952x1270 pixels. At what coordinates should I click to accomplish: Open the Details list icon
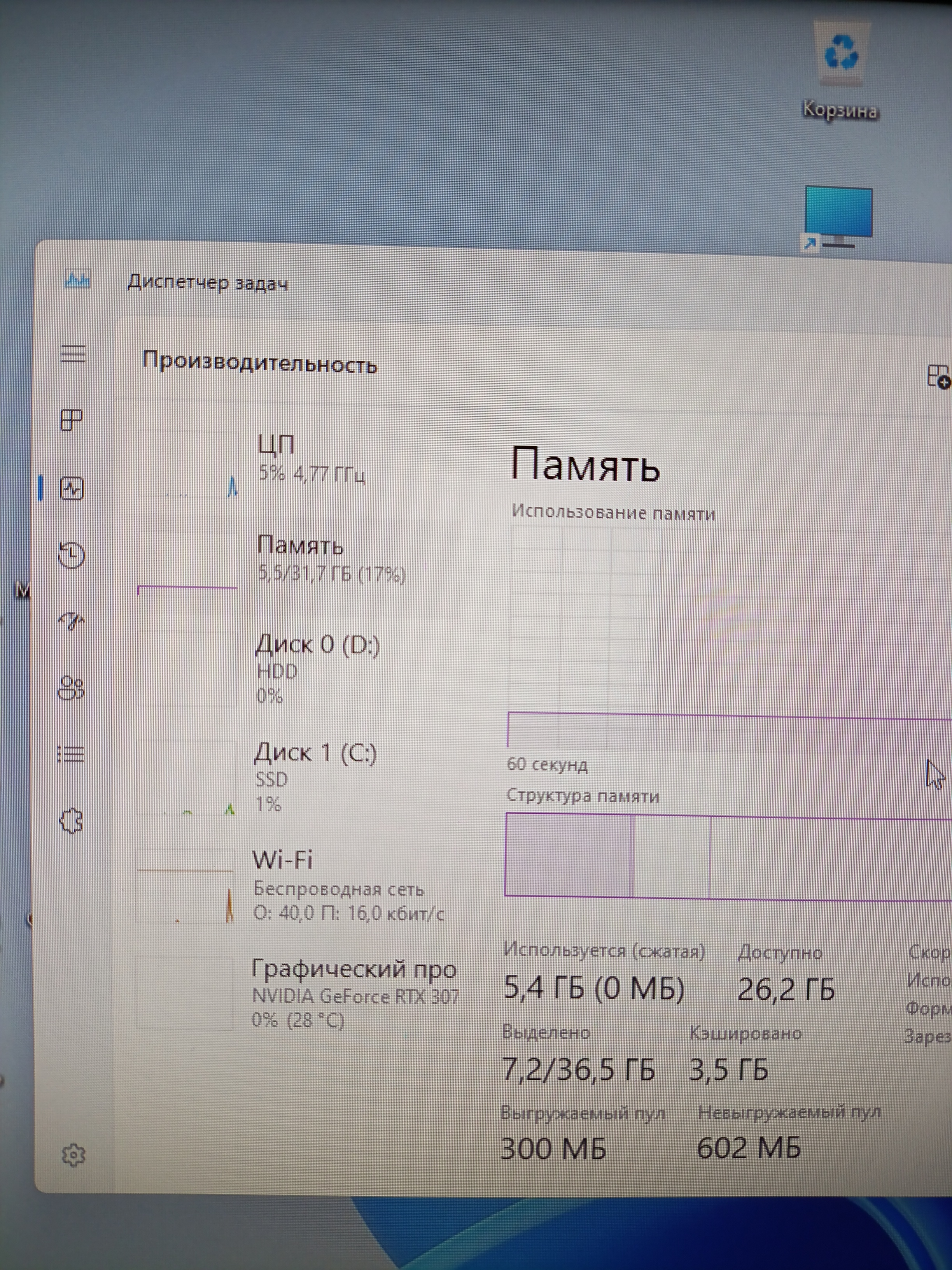72,753
